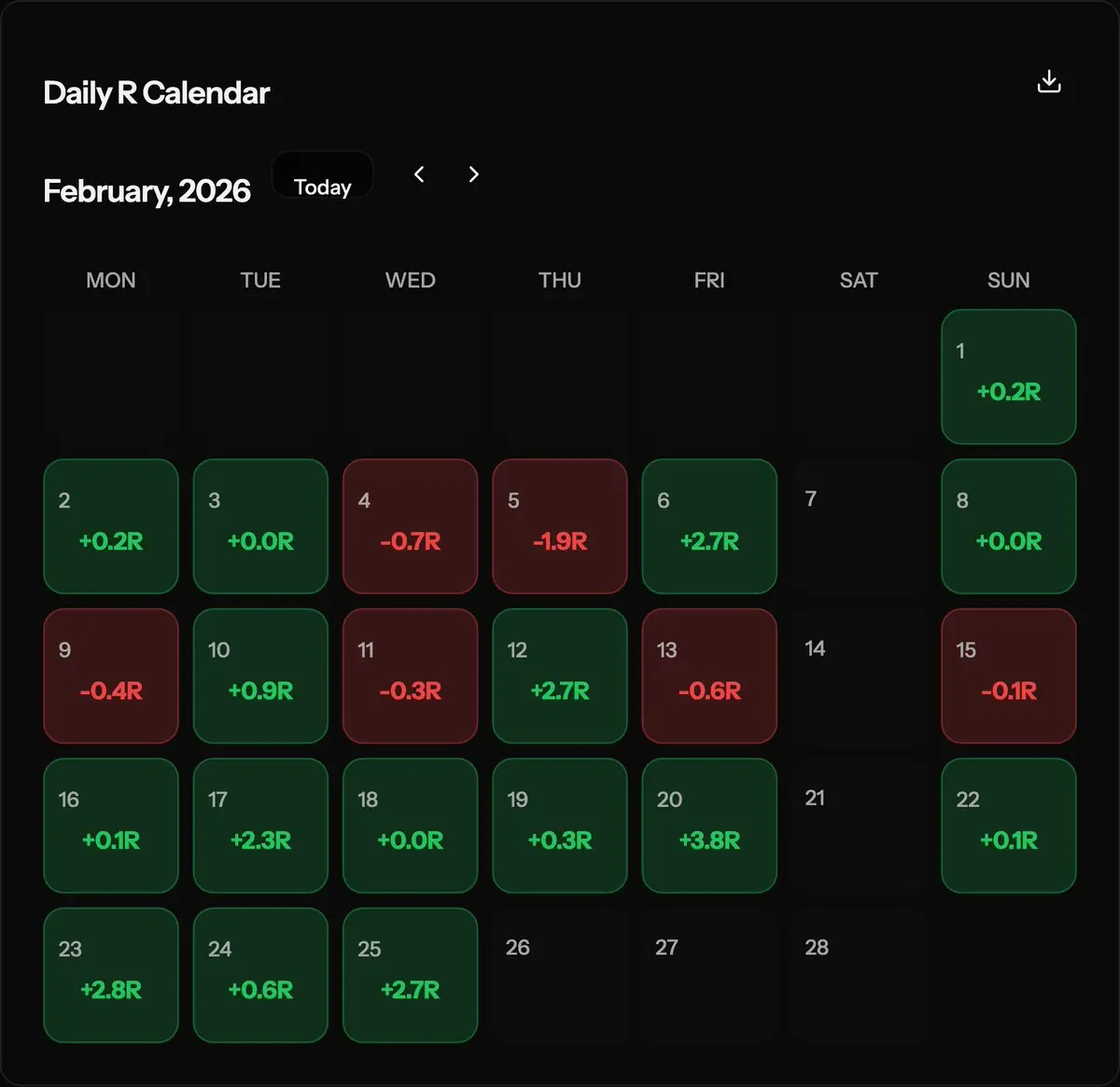Select February 28 empty day cell

point(859,975)
